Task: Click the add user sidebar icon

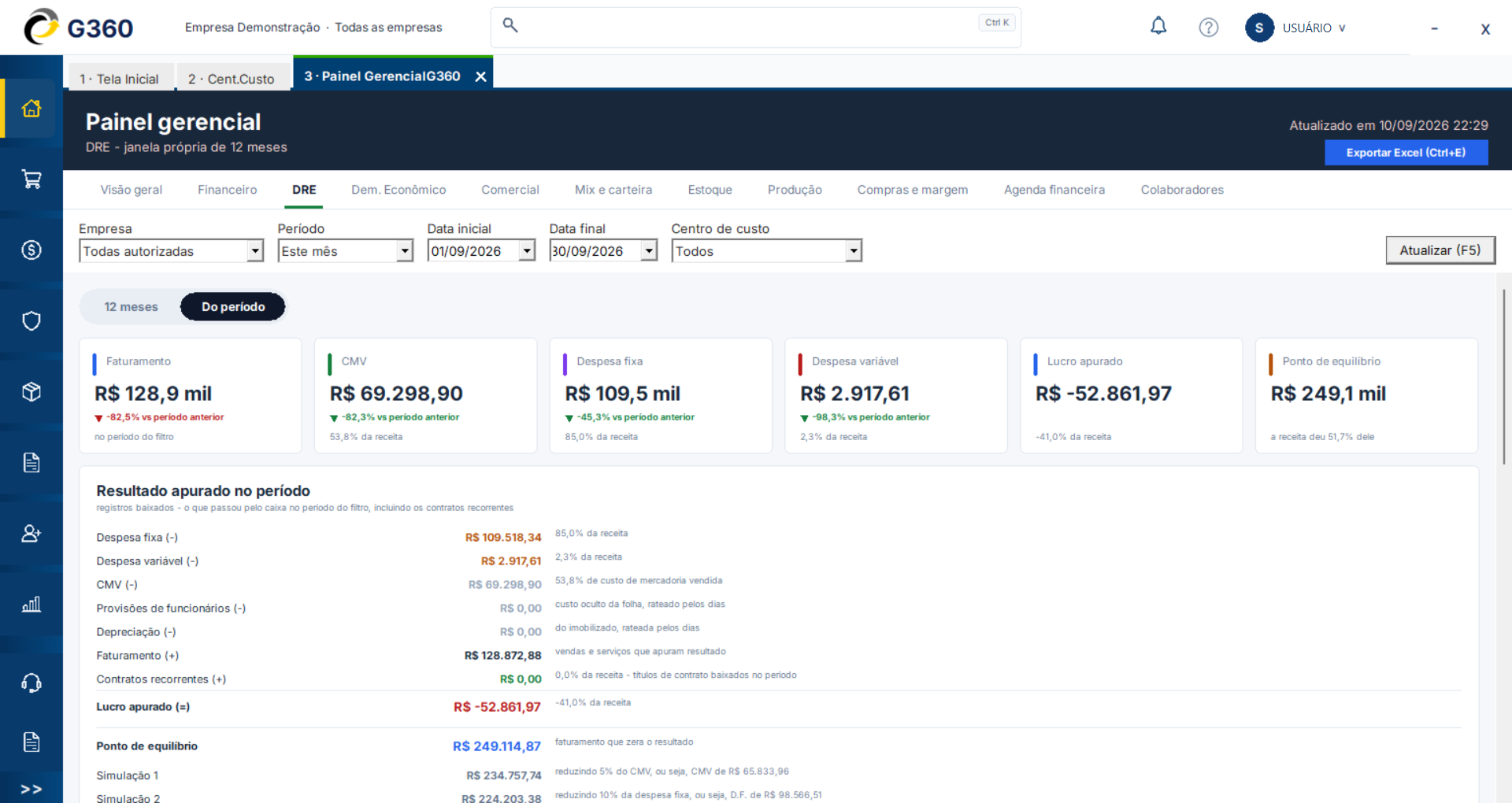Action: (x=31, y=534)
